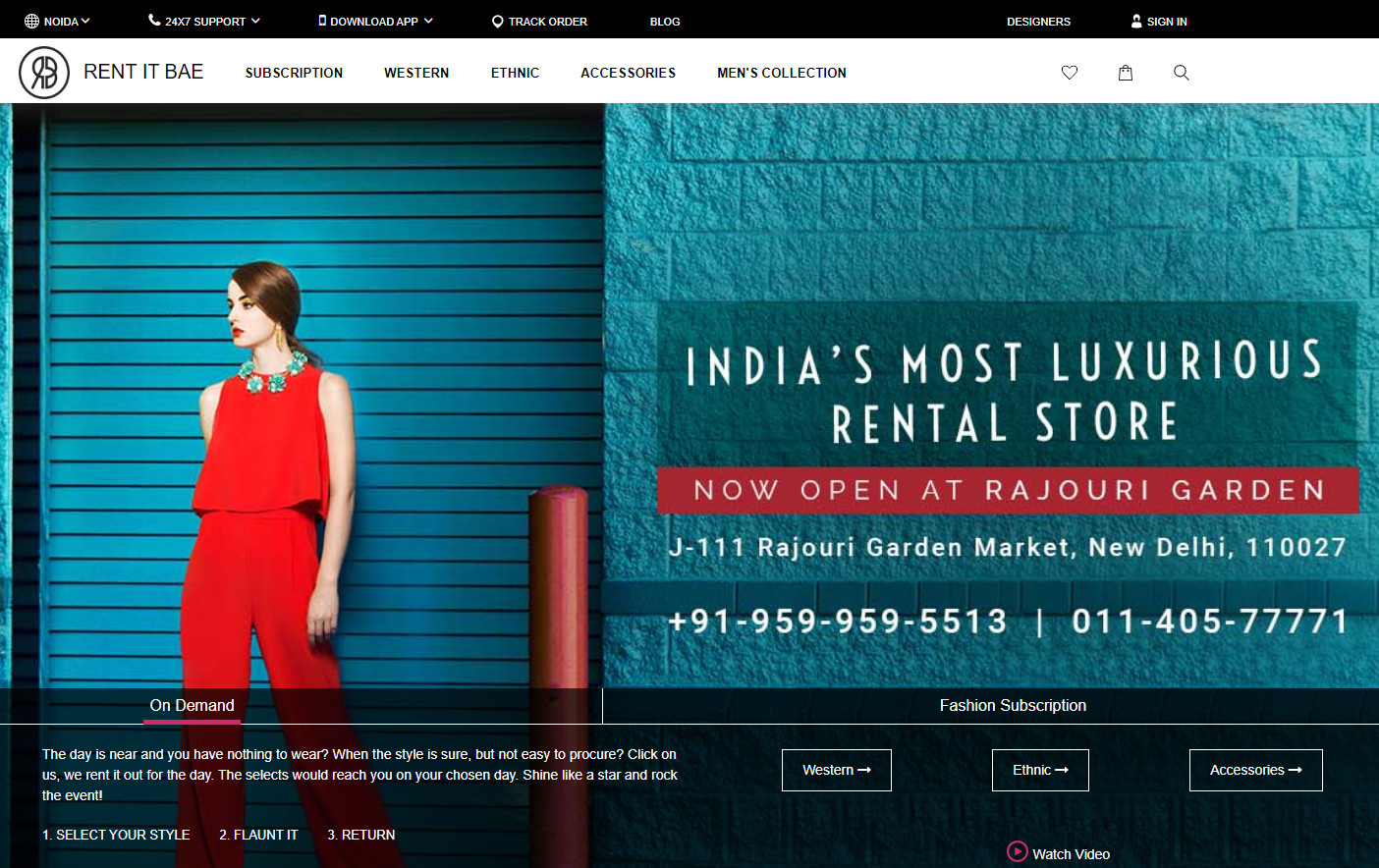Viewport: 1379px width, 868px height.
Task: Expand the DOWNLOAD APP dropdown arrow
Action: coord(428,21)
